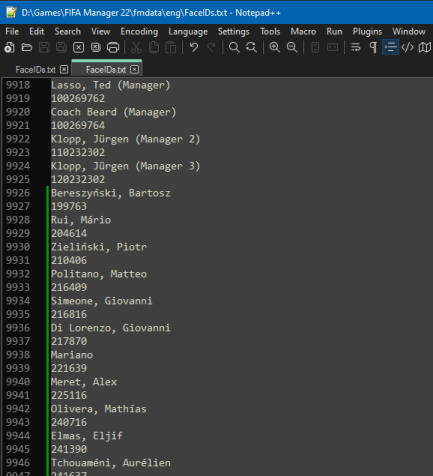Screen dimensions: 433x476
Task: Click text 'Politano, Matteo'
Action: point(99,274)
